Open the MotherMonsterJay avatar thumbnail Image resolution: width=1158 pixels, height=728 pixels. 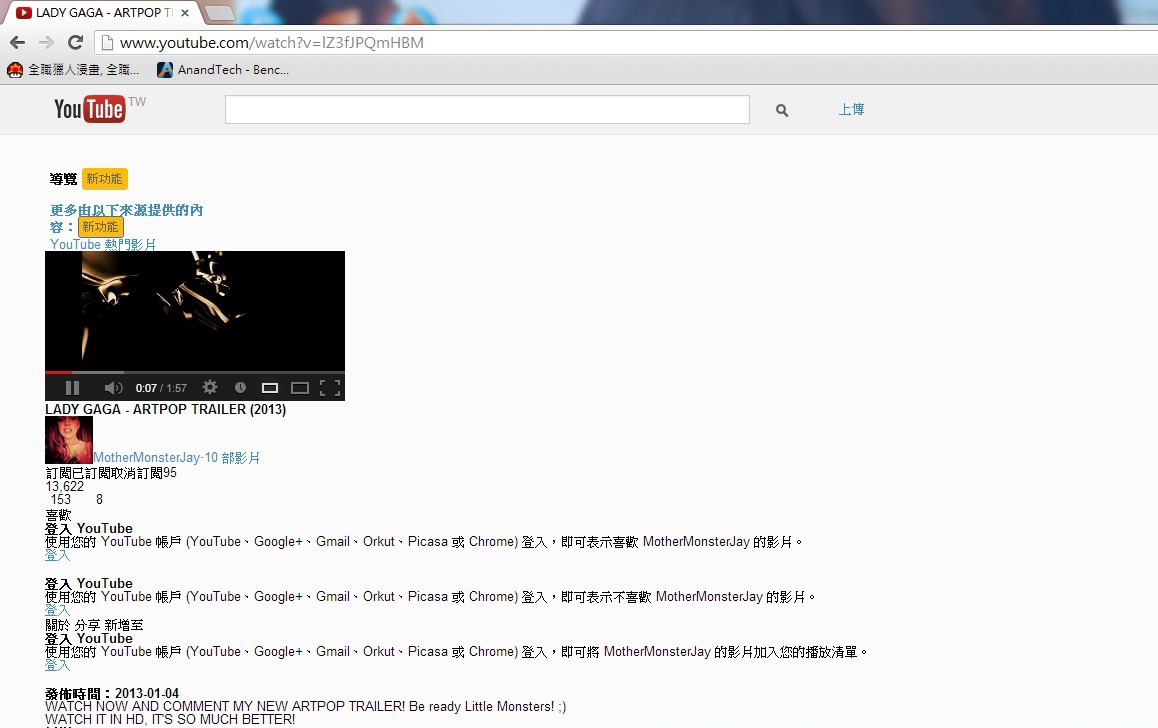(x=69, y=440)
